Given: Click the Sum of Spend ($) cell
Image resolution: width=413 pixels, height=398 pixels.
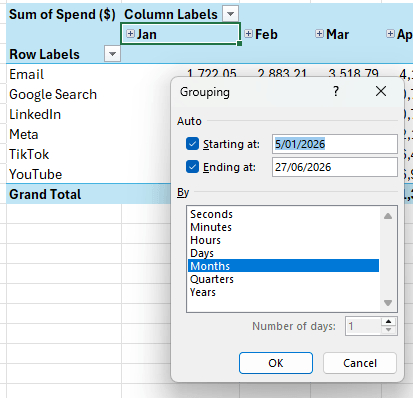Looking at the screenshot, I should (x=62, y=14).
